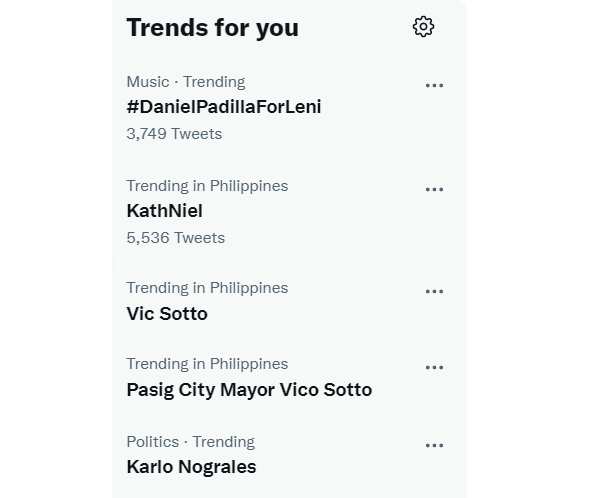
Task: Click the Politics · Trending label
Action: 191,442
